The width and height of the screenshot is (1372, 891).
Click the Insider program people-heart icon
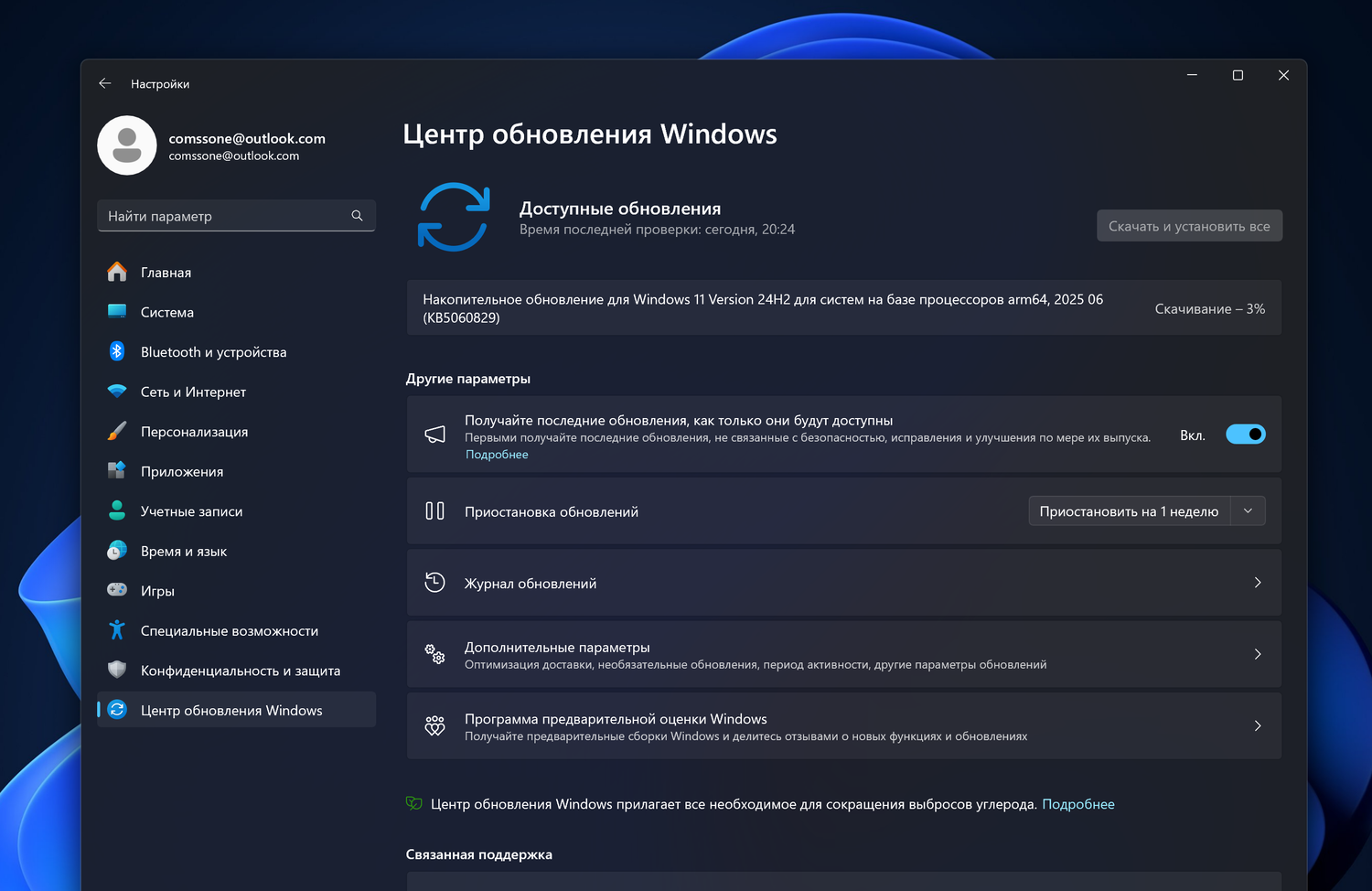click(435, 725)
